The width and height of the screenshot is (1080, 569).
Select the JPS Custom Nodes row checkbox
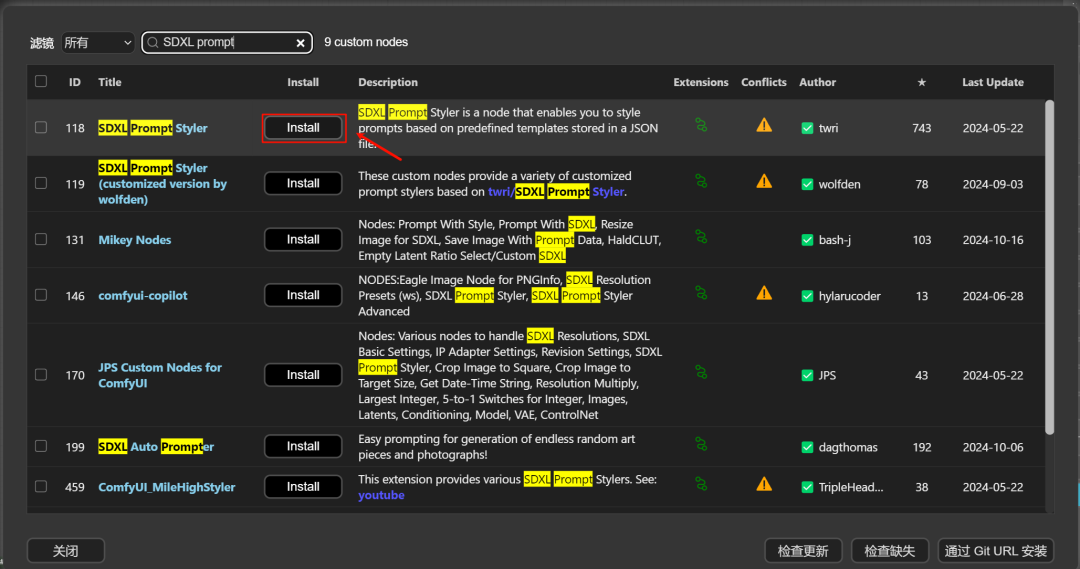click(41, 375)
